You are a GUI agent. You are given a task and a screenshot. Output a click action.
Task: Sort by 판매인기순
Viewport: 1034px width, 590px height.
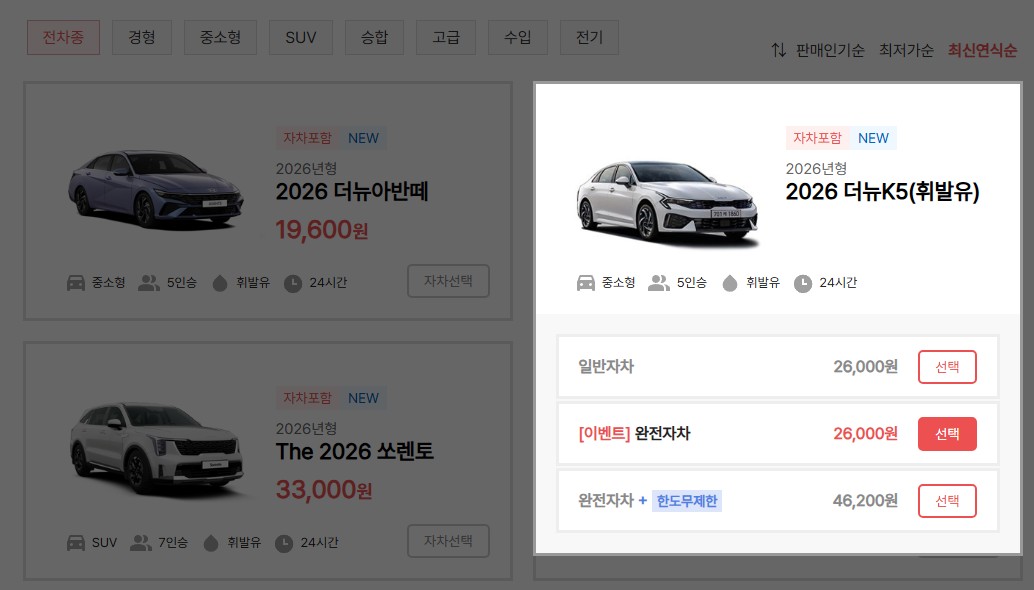point(830,50)
